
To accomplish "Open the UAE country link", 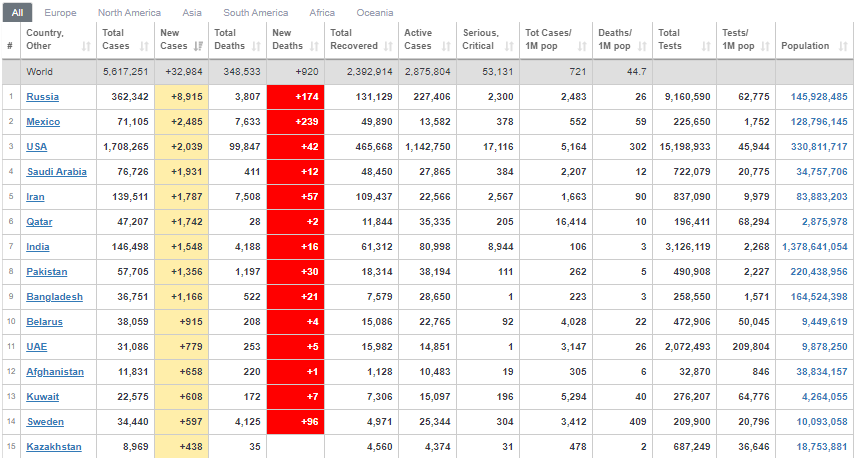I will (x=36, y=347).
